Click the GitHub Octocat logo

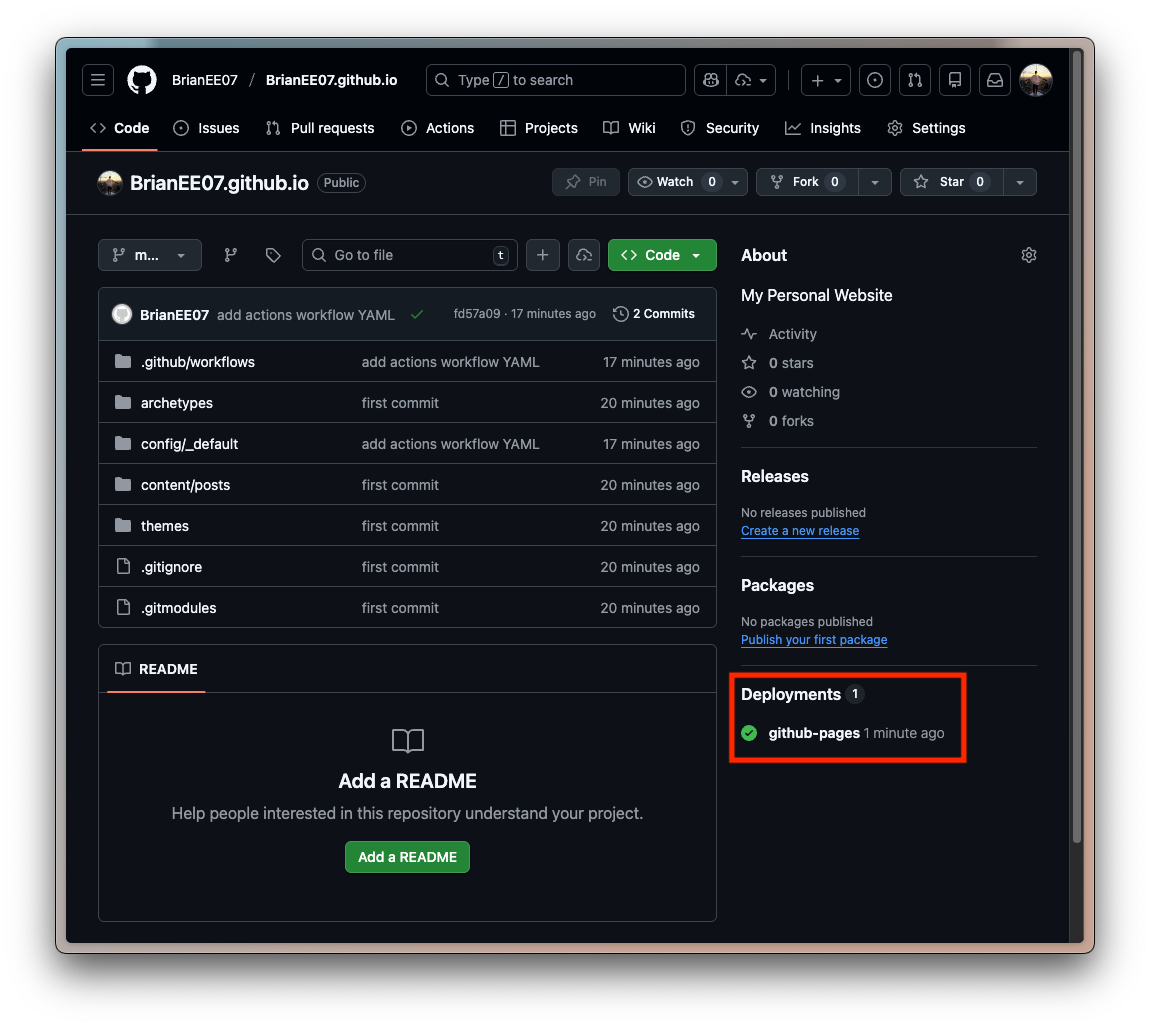(x=142, y=80)
